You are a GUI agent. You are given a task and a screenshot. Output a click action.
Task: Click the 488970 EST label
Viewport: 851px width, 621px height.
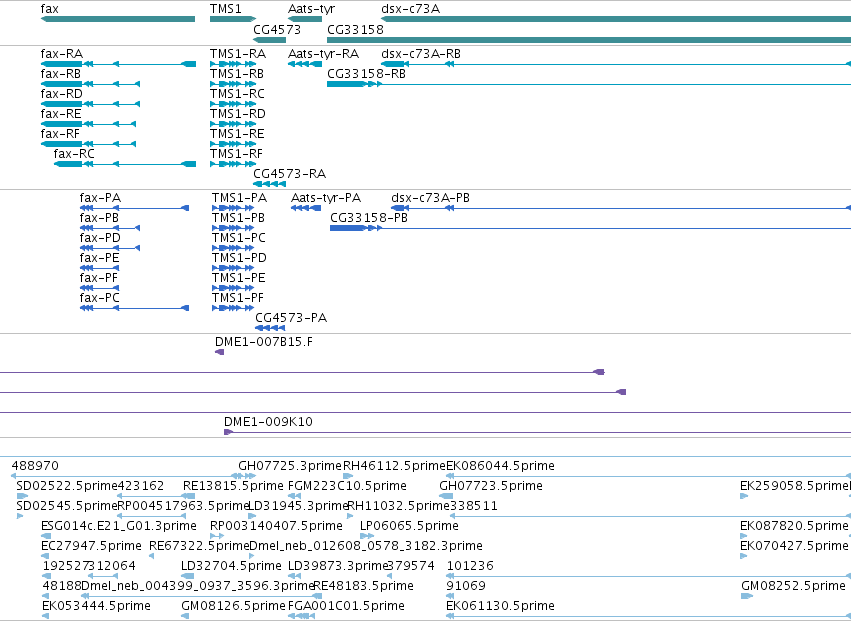pos(35,466)
